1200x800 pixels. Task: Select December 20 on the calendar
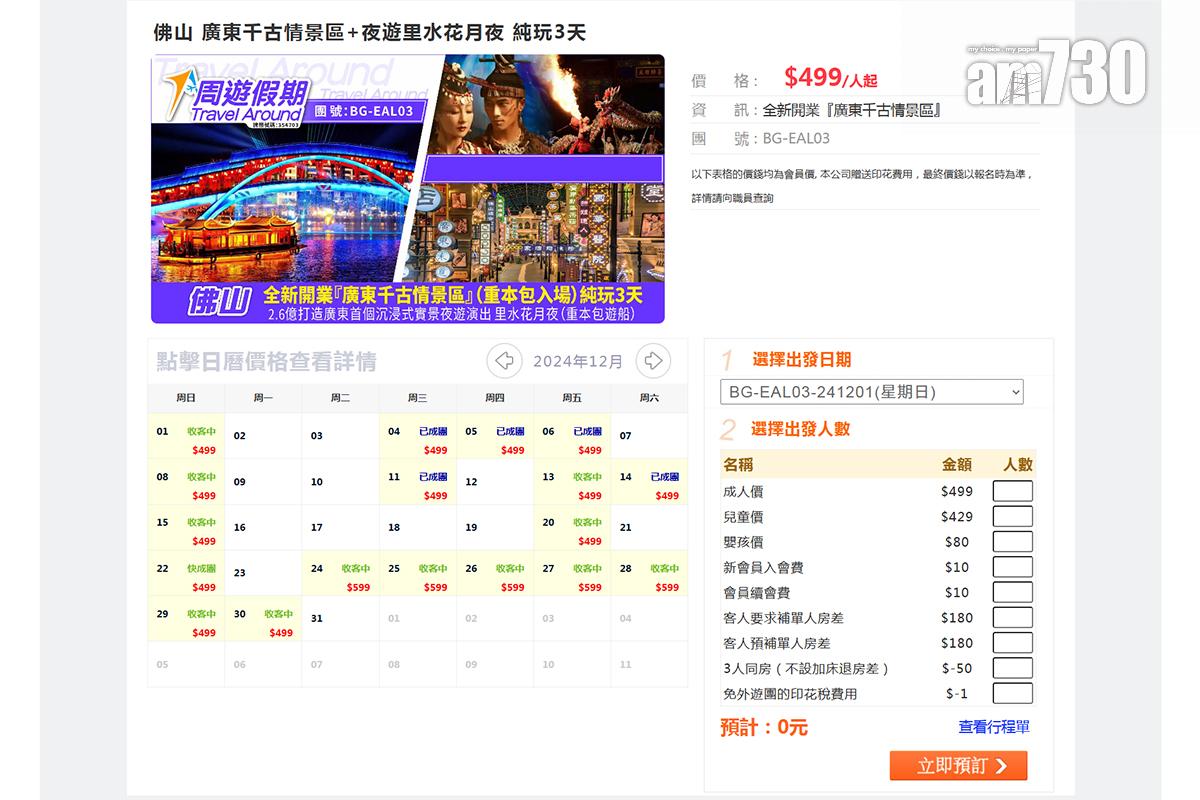[x=572, y=531]
